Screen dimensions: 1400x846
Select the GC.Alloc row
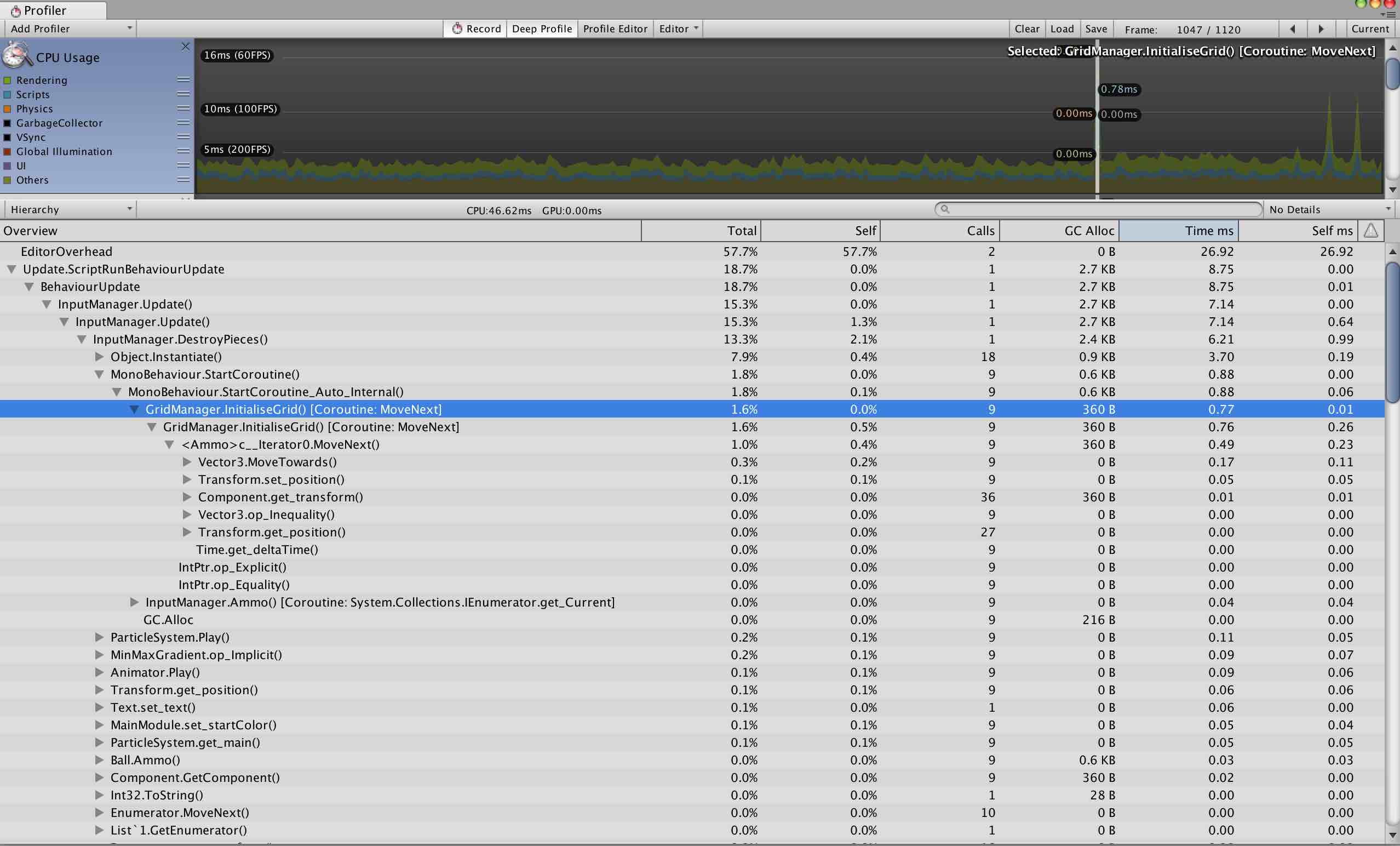[x=692, y=620]
